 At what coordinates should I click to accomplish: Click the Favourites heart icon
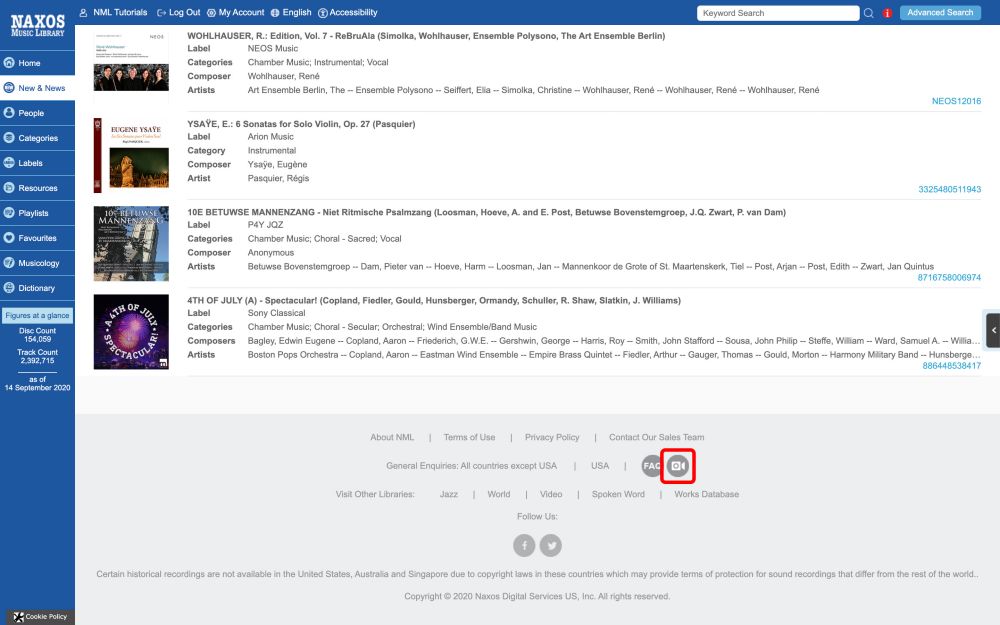point(9,237)
